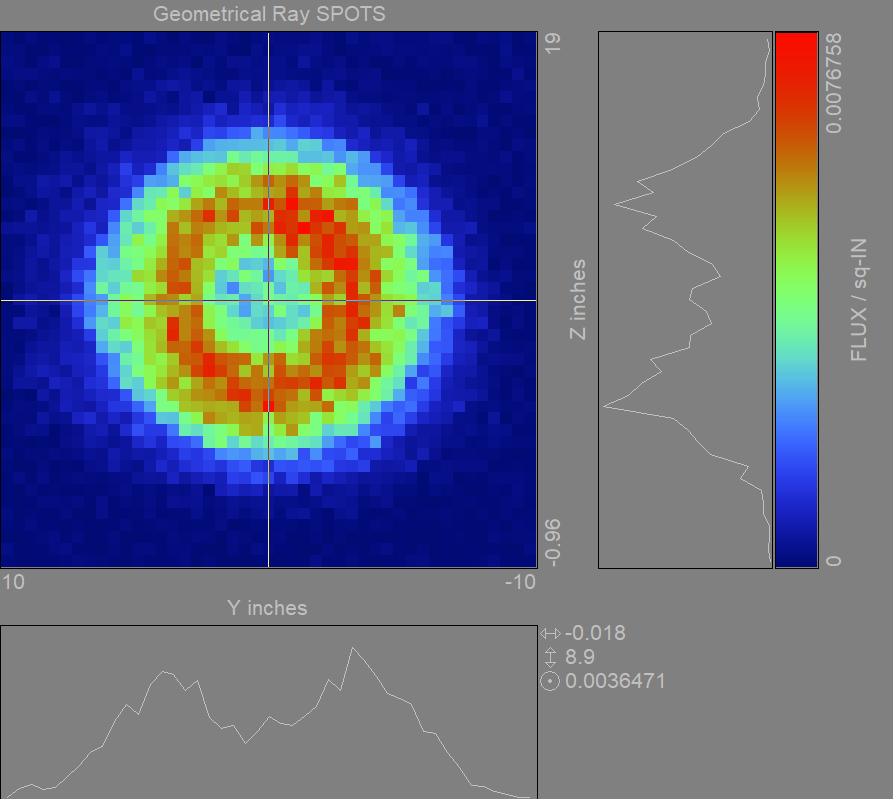Click the Z axis upper limit value 19
Screen dimensions: 893x799
[552, 43]
